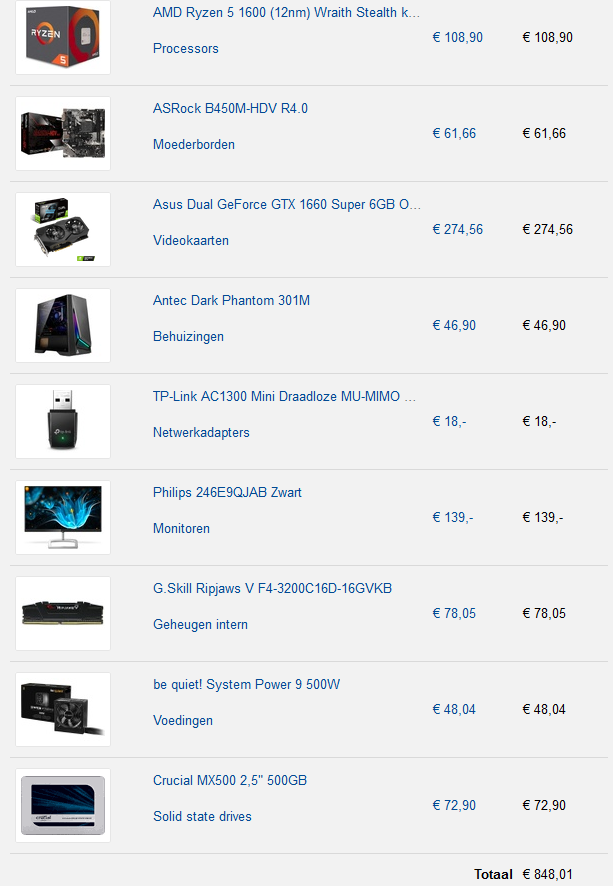
Task: Click the Antec Dark Phantom case image
Action: (63, 325)
